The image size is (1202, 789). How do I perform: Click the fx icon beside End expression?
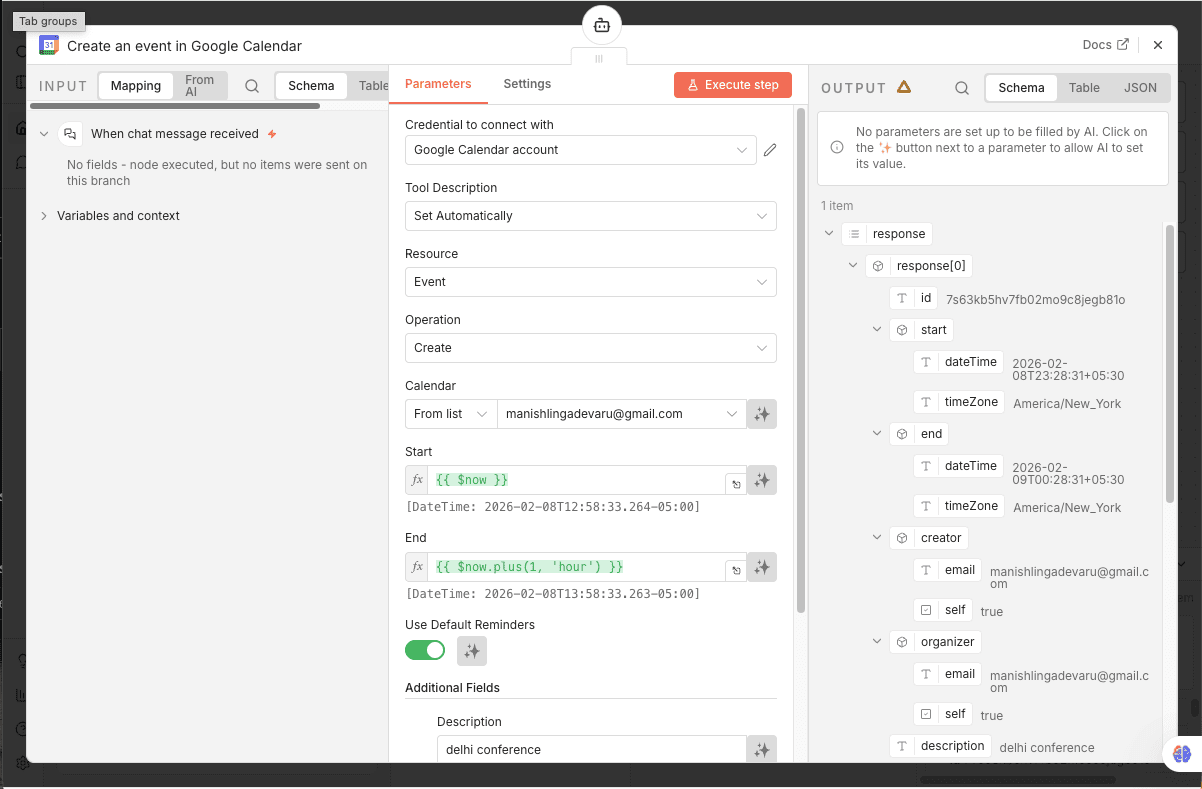417,567
